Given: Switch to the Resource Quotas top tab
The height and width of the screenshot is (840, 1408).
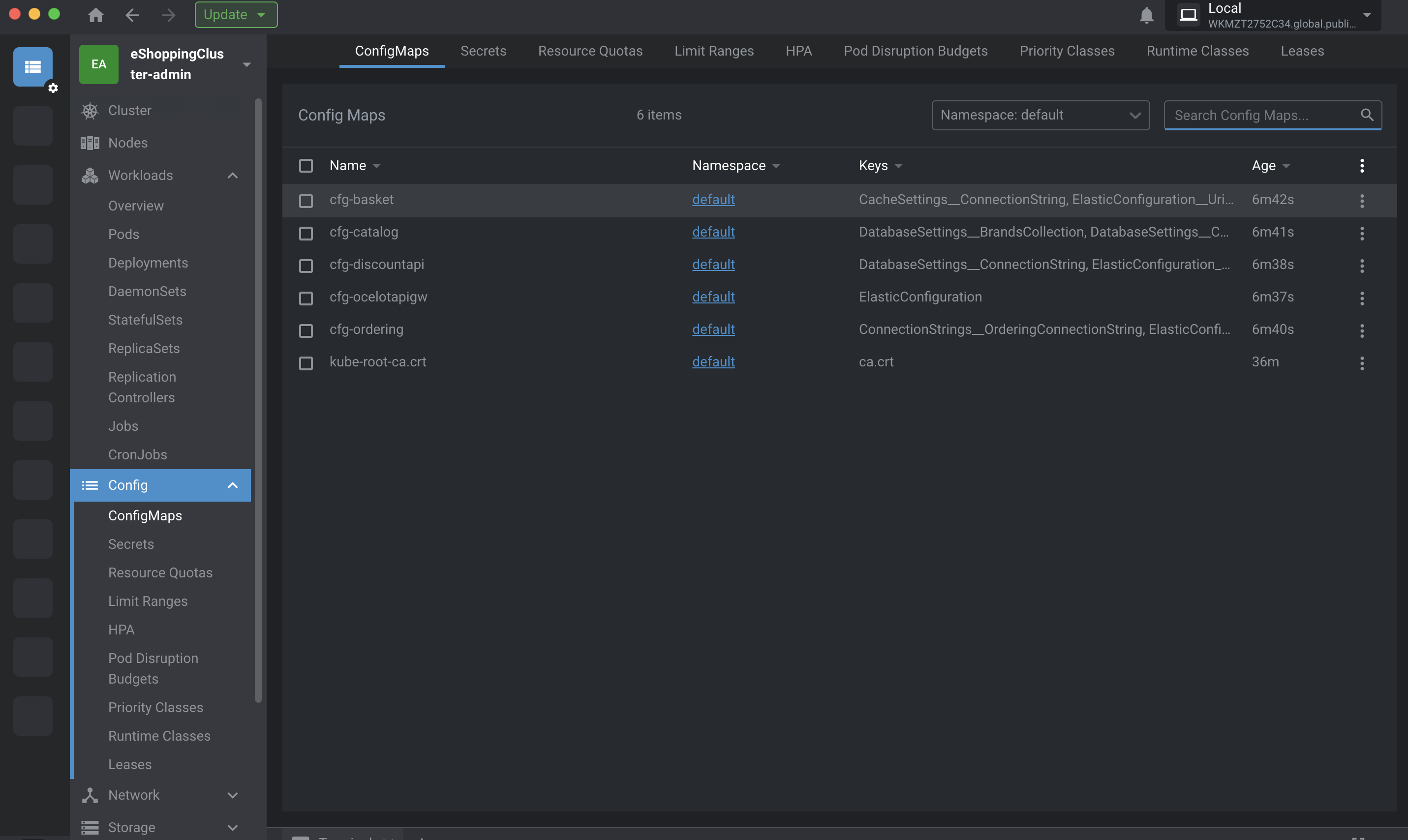Looking at the screenshot, I should 590,51.
